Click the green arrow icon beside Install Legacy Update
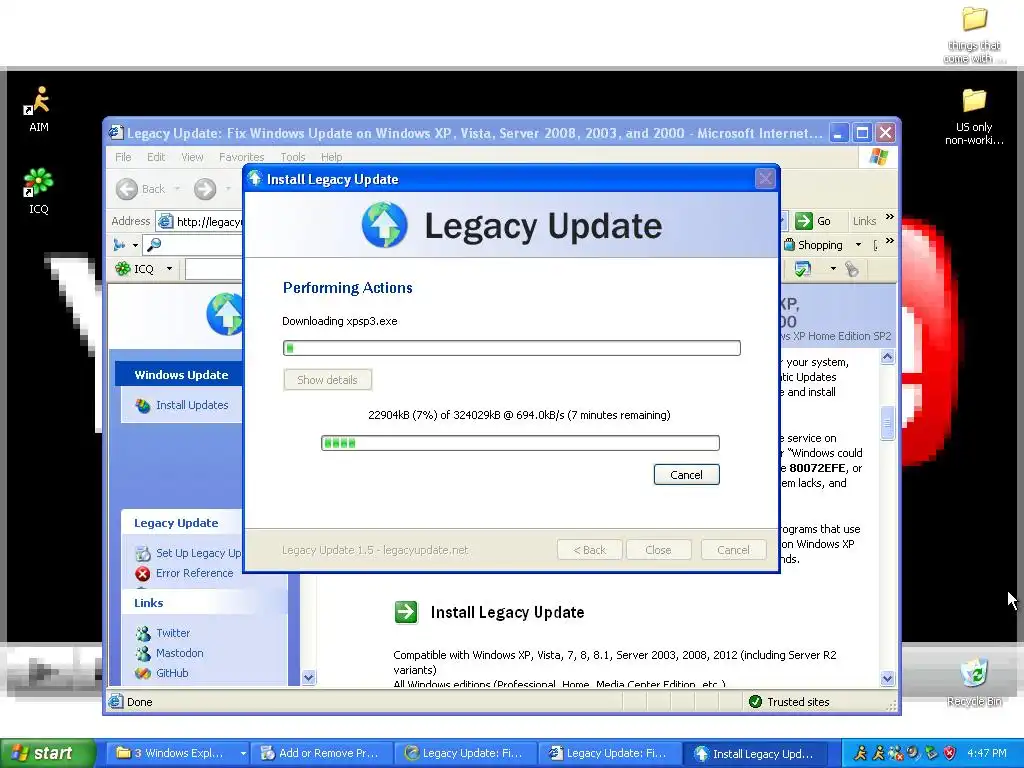Viewport: 1024px width, 768px height. pyautogui.click(x=406, y=613)
